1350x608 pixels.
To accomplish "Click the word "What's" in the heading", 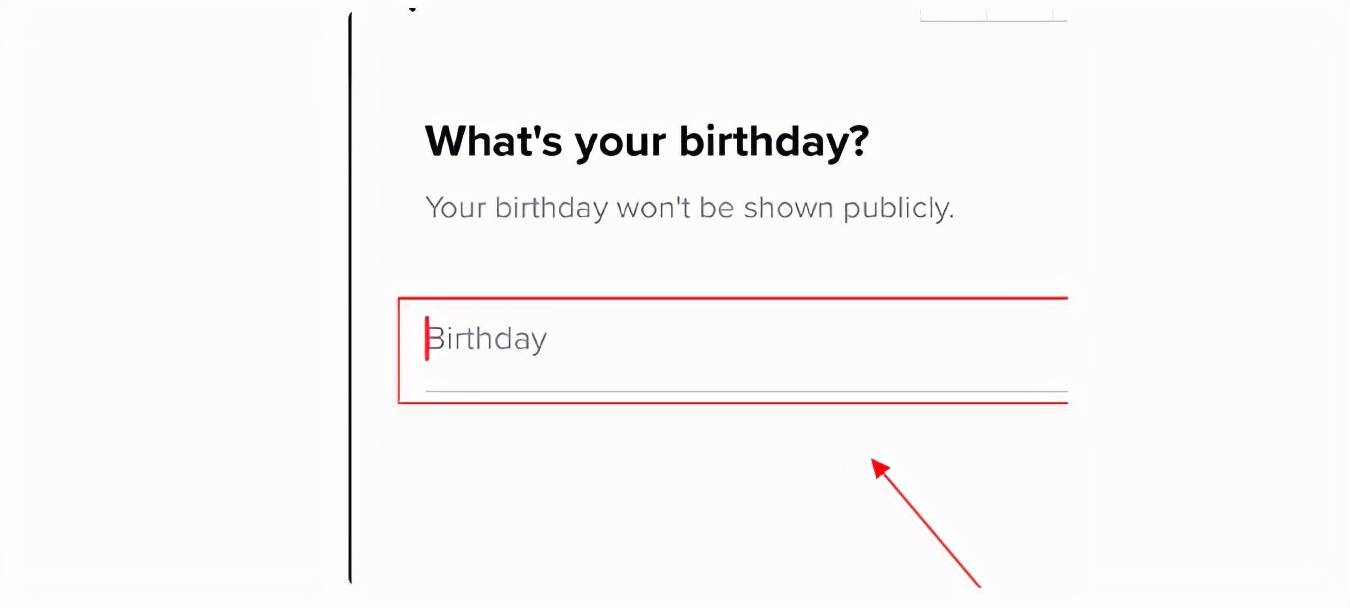I will (x=493, y=142).
